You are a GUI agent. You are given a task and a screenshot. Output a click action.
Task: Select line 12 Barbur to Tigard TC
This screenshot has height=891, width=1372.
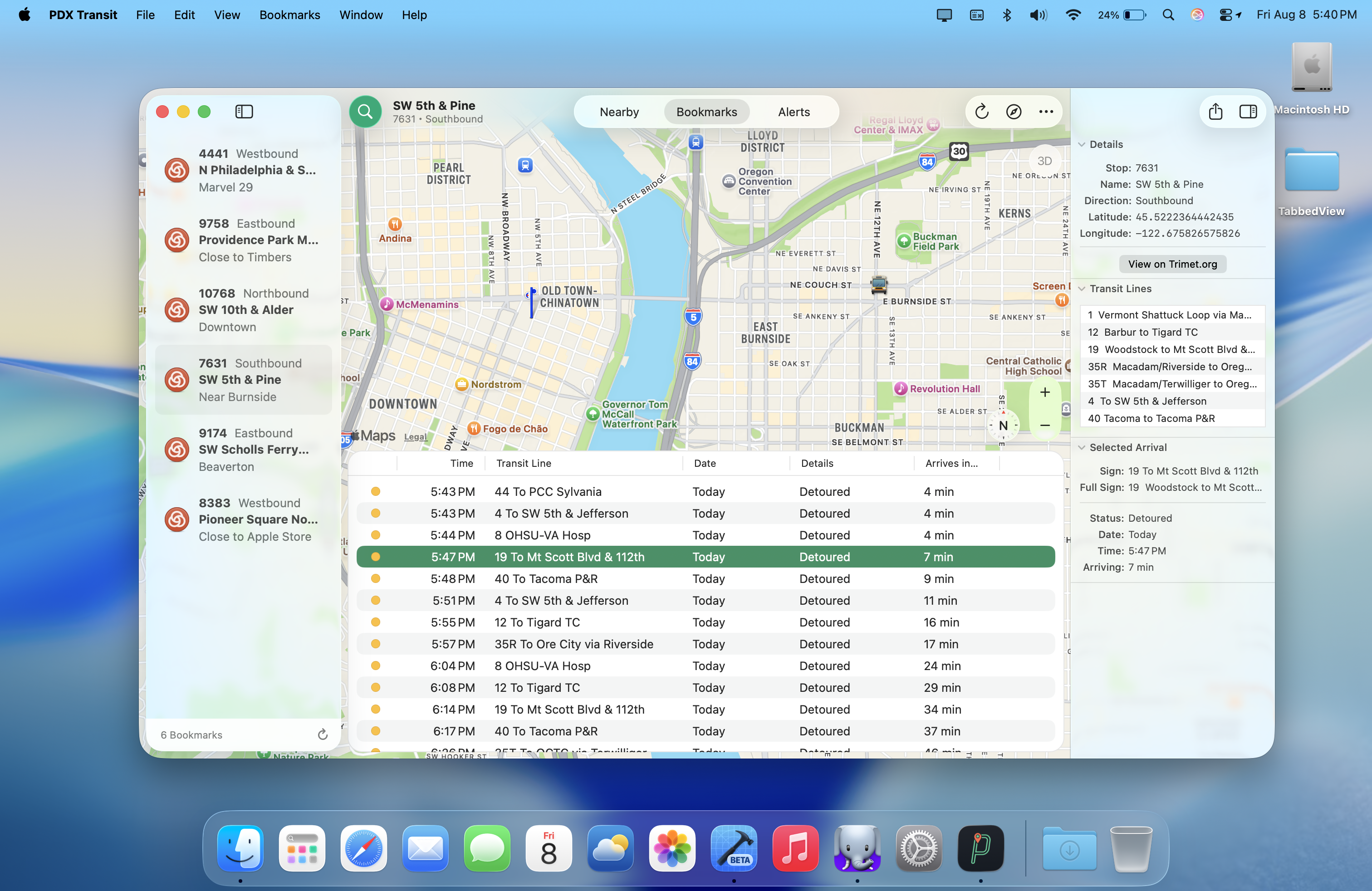point(1172,332)
